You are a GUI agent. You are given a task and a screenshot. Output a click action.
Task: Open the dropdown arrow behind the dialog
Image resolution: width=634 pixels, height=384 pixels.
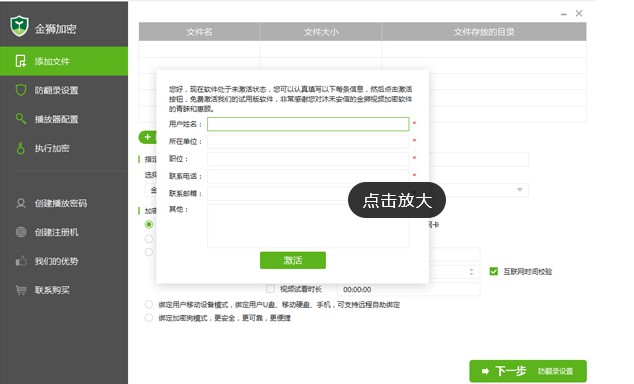click(520, 190)
